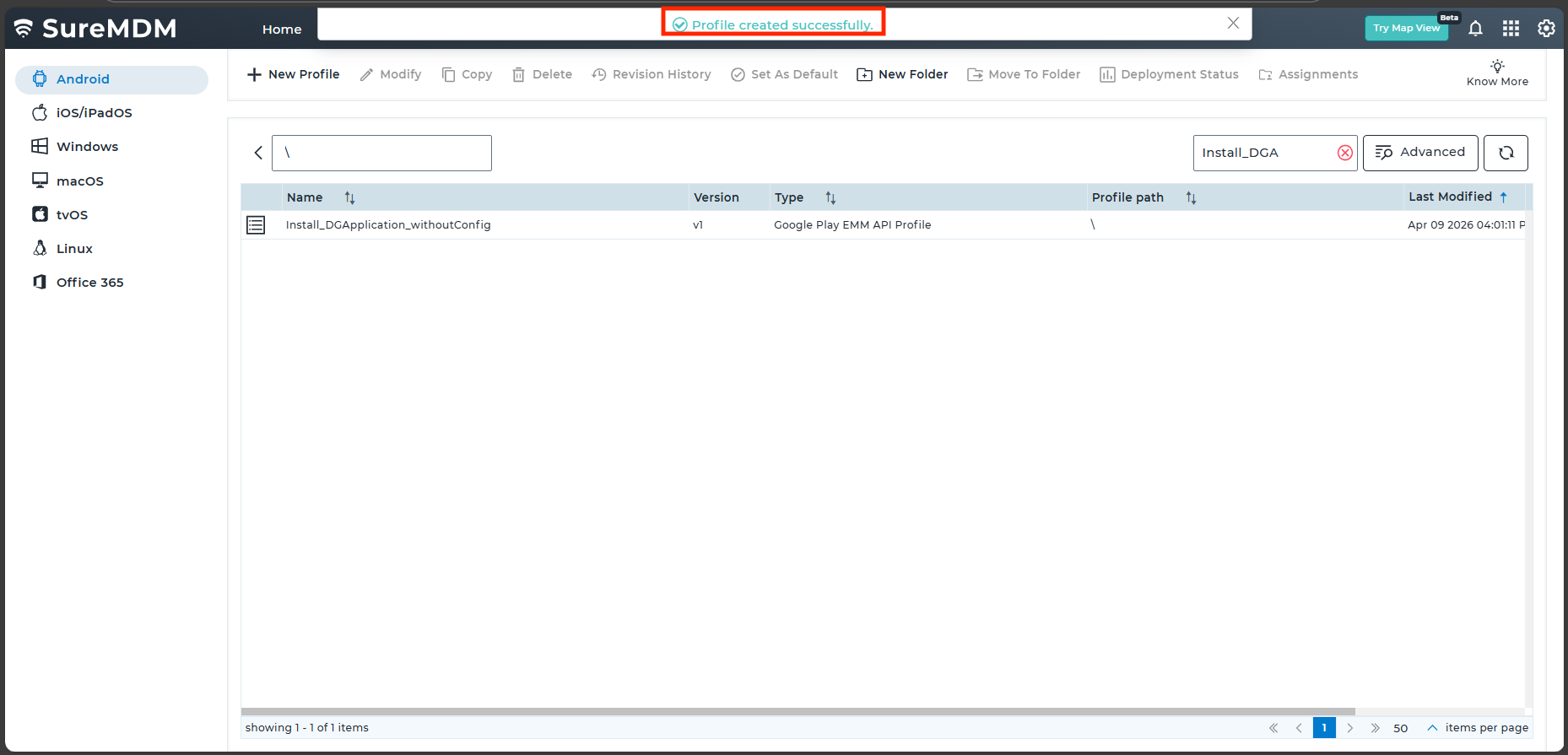The width and height of the screenshot is (1568, 755).
Task: Click the horizontal table scrollbar
Action: [798, 712]
